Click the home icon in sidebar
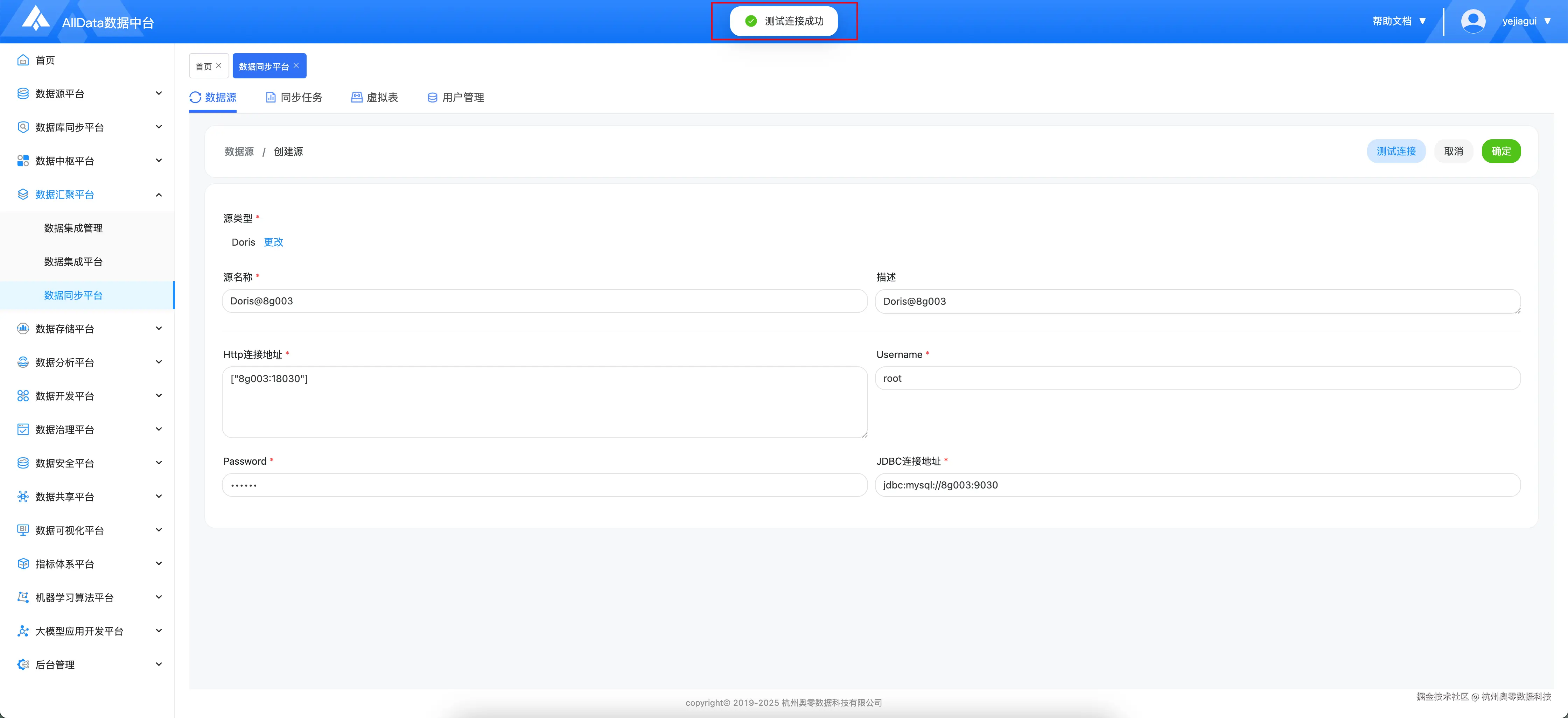 point(23,59)
